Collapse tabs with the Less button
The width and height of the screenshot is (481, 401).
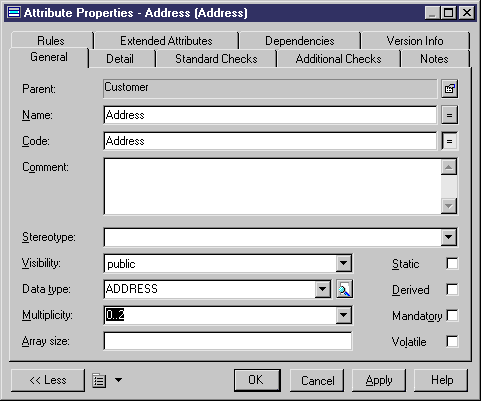click(x=48, y=380)
